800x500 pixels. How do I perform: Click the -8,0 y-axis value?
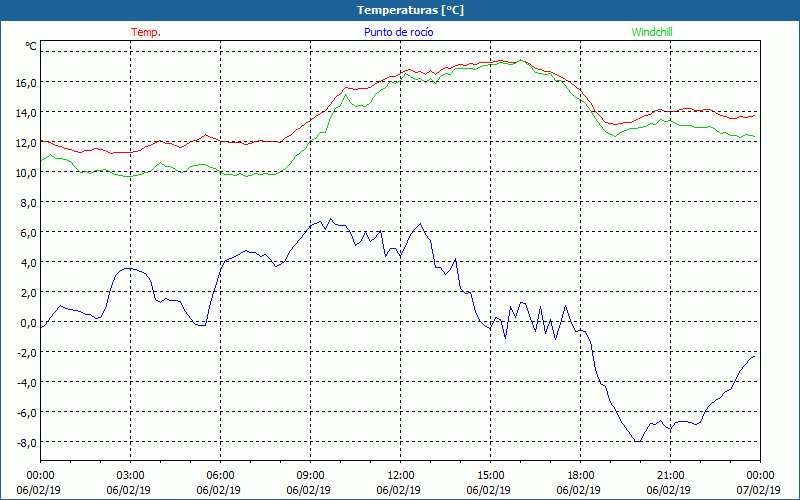pos(27,443)
